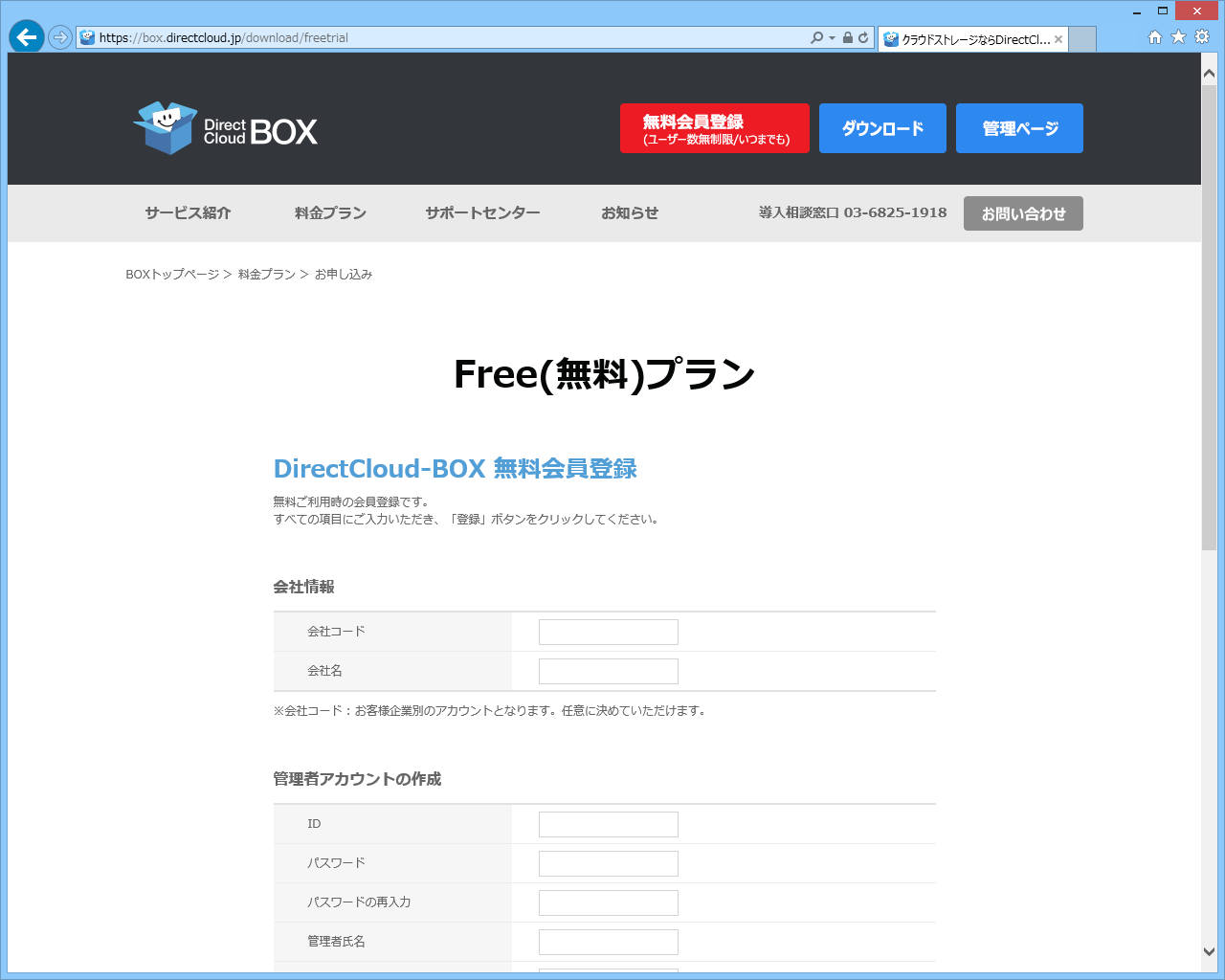Click inside the パスワード input field
This screenshot has width=1225, height=980.
click(x=608, y=862)
